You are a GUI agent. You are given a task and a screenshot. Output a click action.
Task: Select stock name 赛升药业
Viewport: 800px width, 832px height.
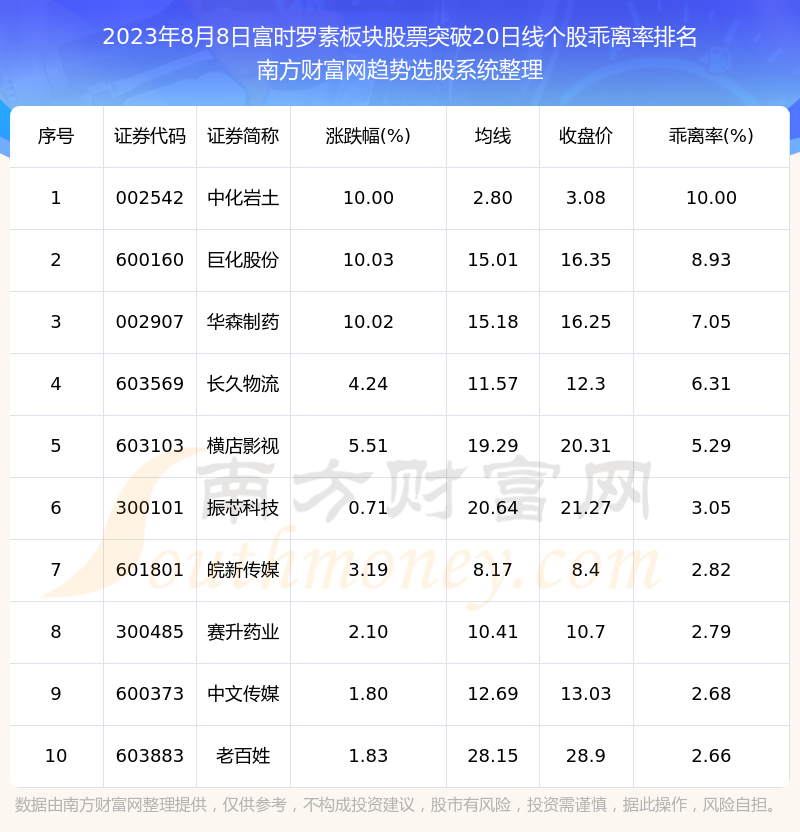click(x=243, y=632)
